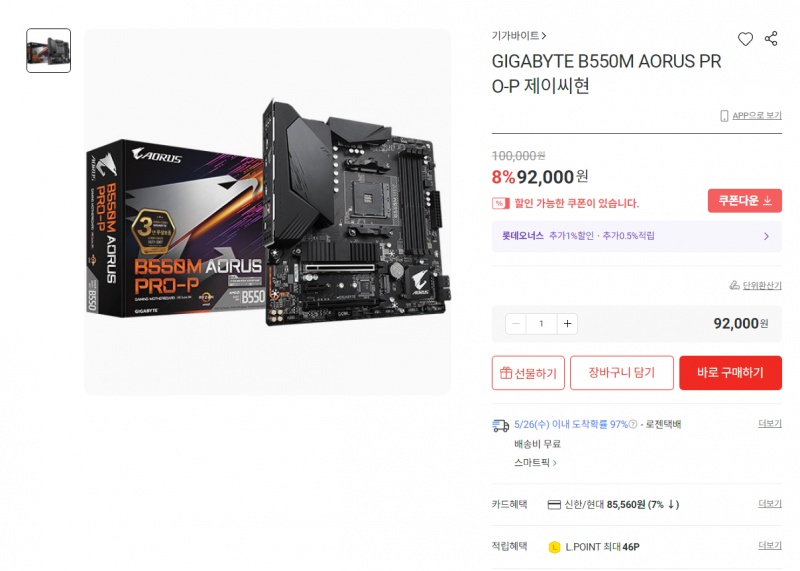Click the phone icon beside APP으로 보기
The height and width of the screenshot is (571, 800).
[x=723, y=116]
